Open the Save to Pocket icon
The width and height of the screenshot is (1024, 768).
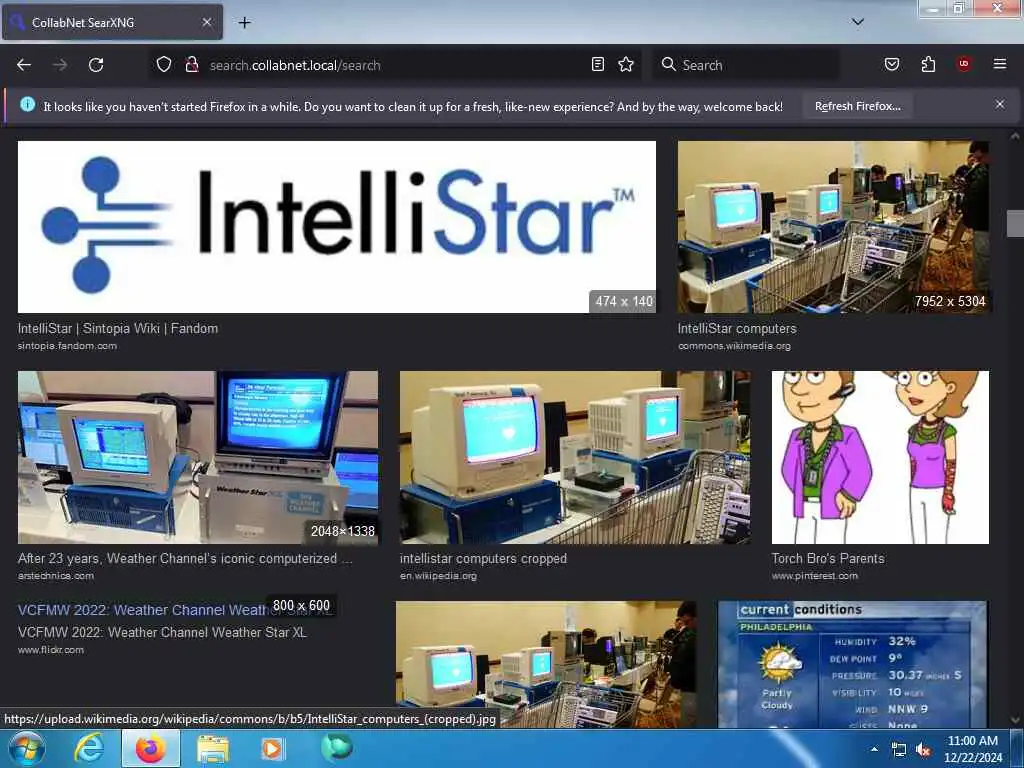pos(892,64)
